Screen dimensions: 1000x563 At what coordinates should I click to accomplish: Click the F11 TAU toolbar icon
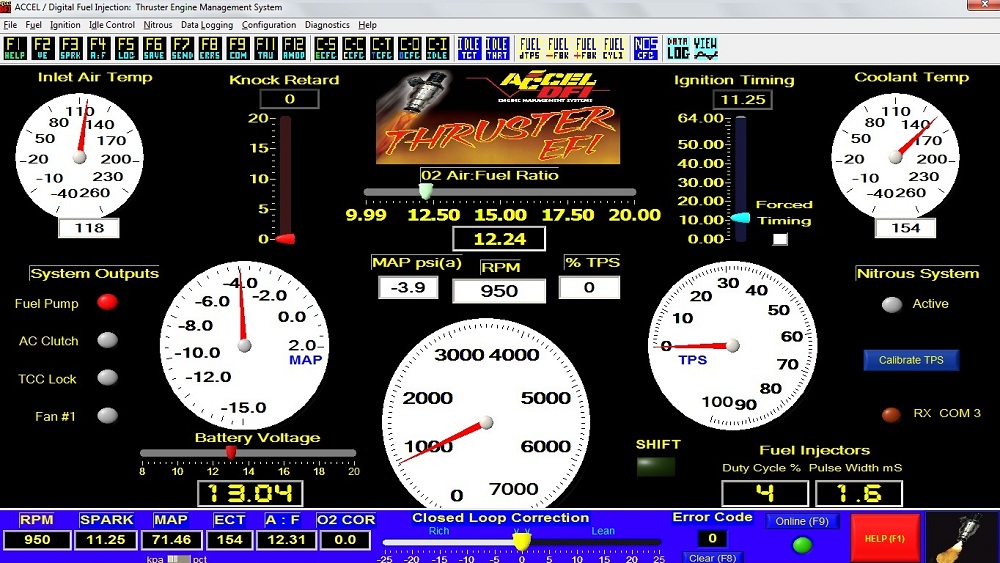(x=265, y=48)
